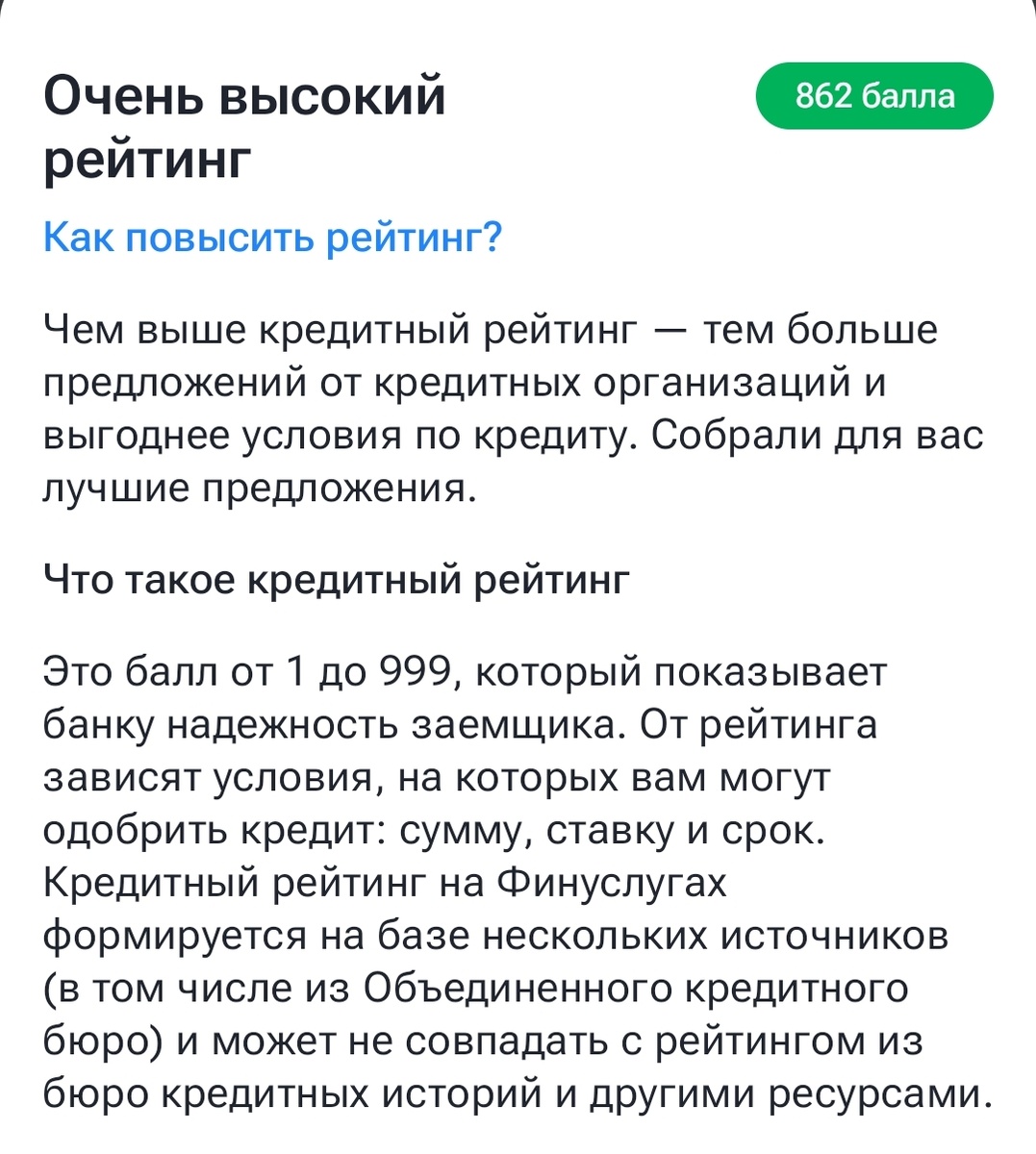Screen dimensions: 1036x1154
Task: Click the text 'бюро кредитных историй'
Action: [298, 1096]
